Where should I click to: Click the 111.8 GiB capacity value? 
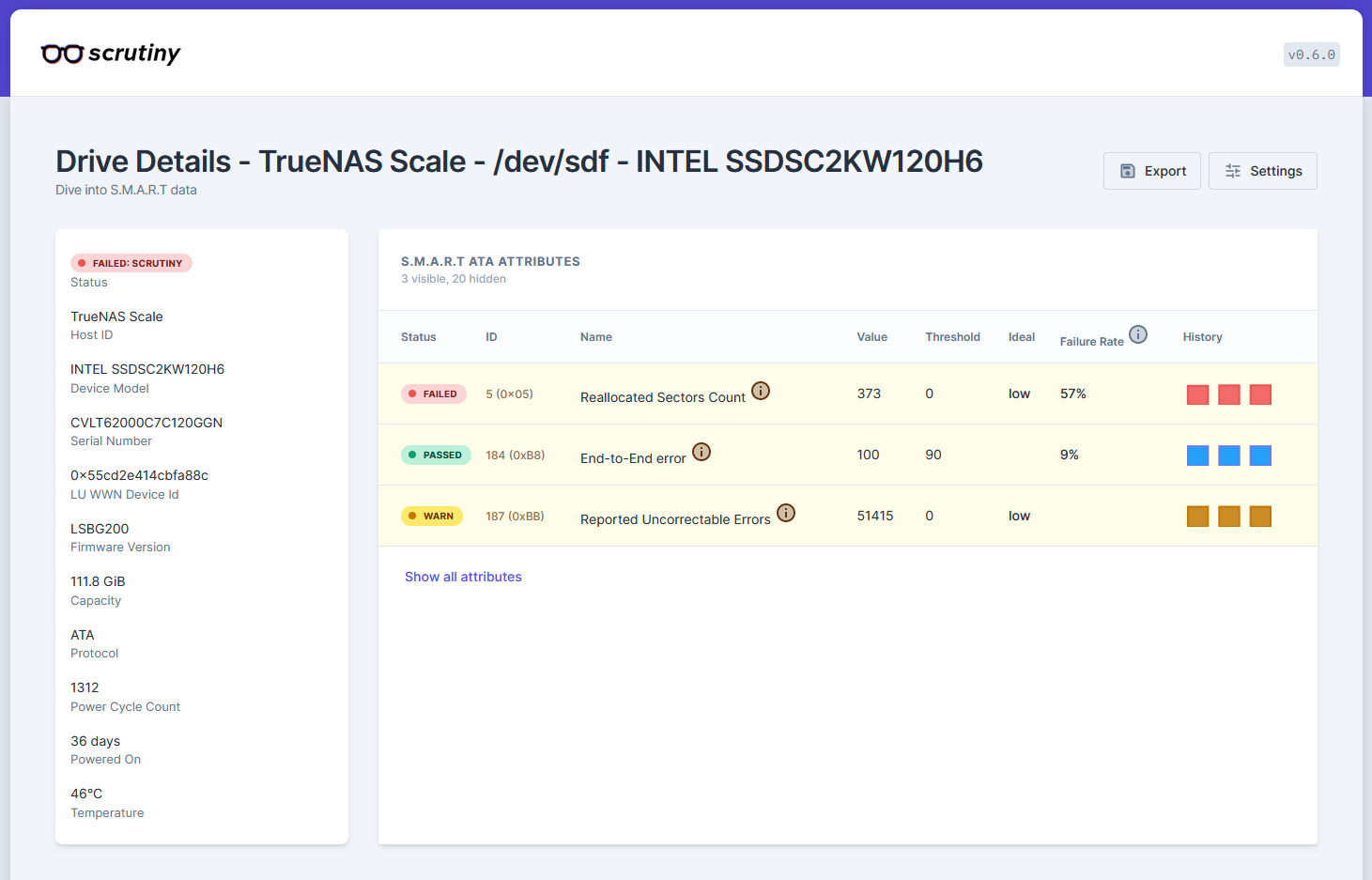(98, 581)
